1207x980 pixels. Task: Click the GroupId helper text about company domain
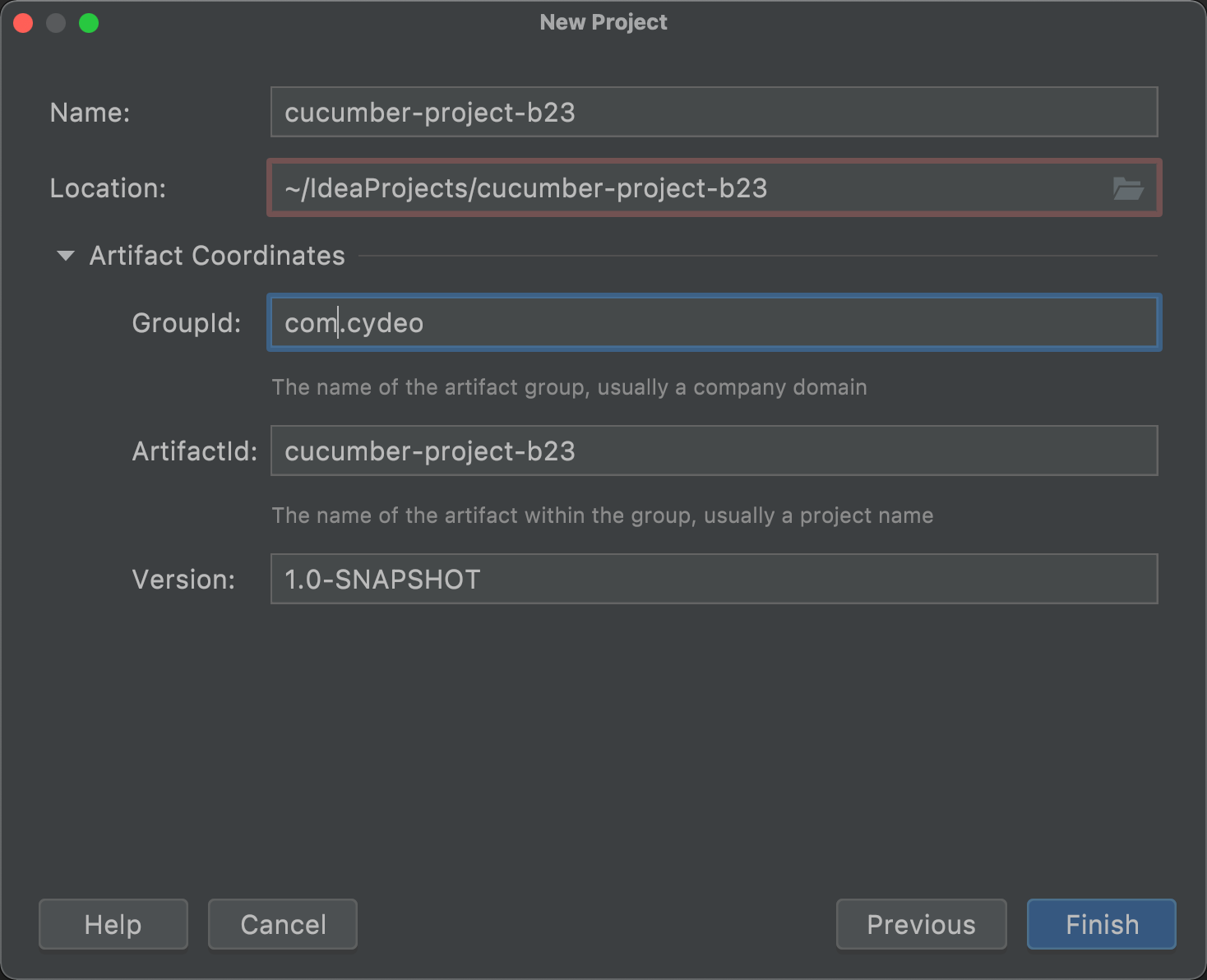pos(570,387)
